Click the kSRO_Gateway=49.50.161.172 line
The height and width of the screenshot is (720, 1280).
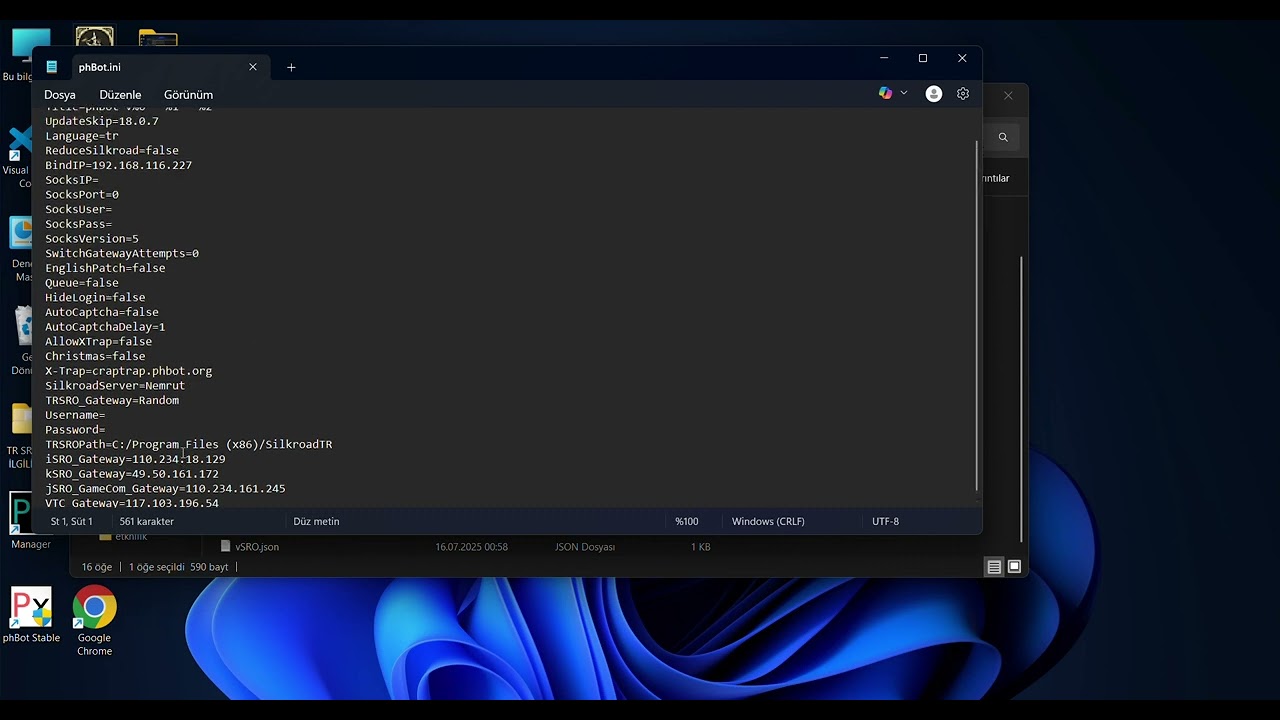coord(132,474)
